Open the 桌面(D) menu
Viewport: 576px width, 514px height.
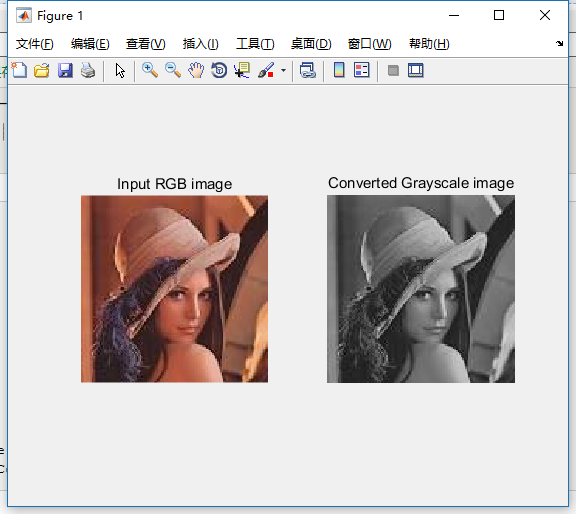(311, 44)
